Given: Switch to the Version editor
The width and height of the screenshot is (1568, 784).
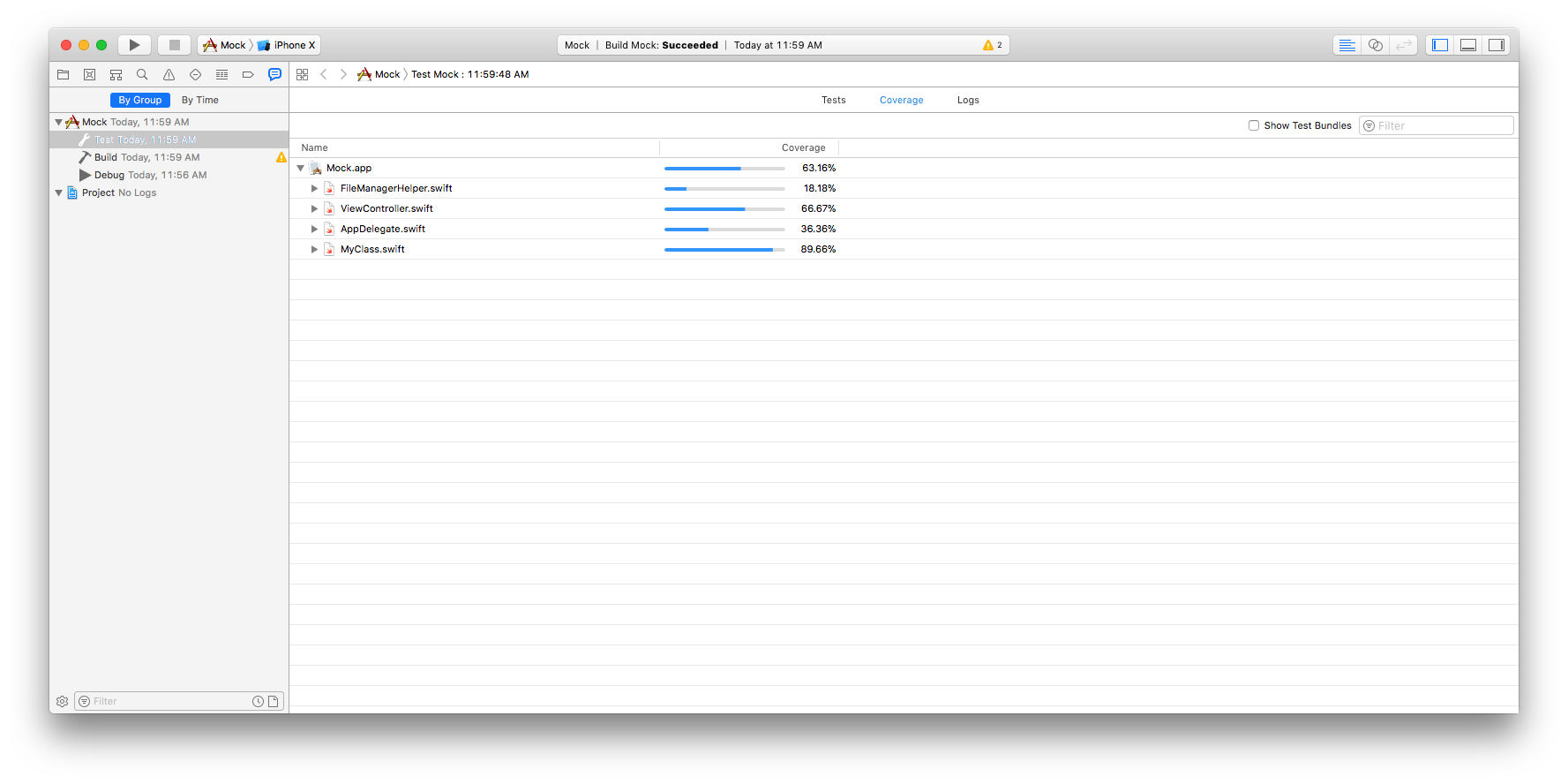Looking at the screenshot, I should [1404, 45].
